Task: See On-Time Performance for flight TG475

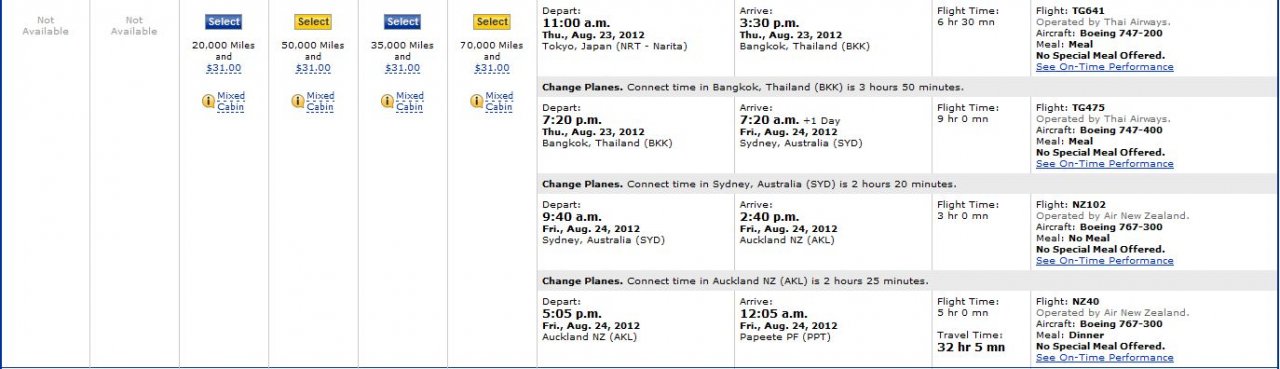Action: (1104, 164)
